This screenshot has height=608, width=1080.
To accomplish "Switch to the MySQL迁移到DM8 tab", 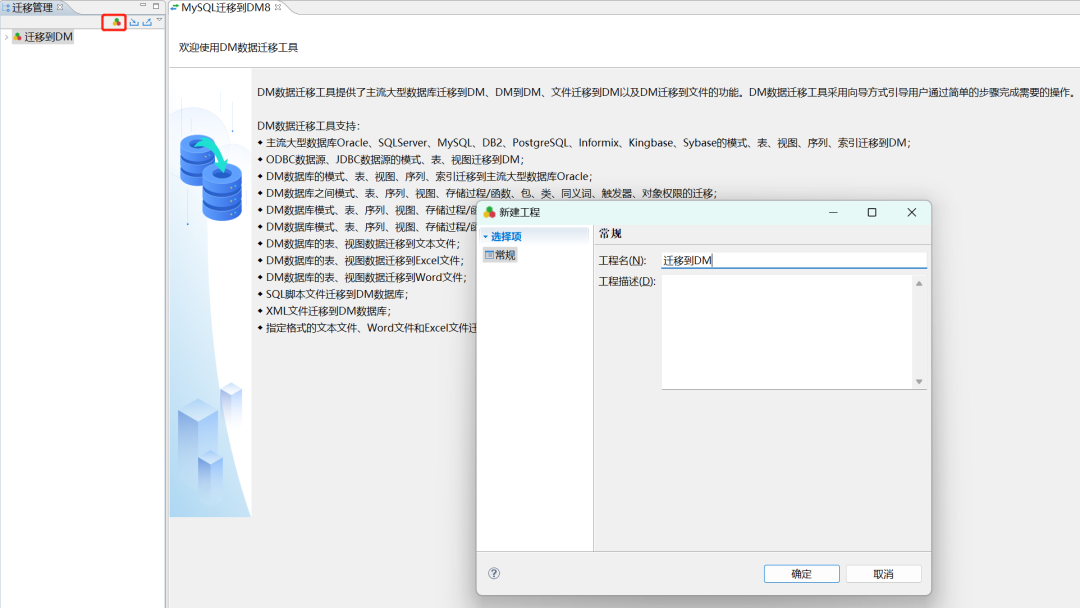I will click(225, 8).
